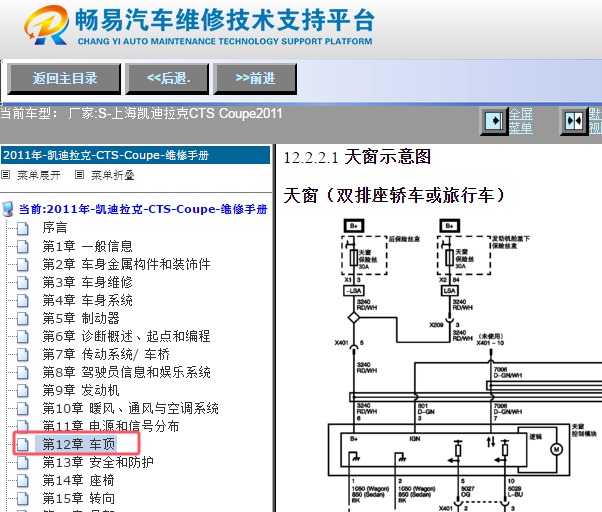This screenshot has height=512, width=602.
Task: Go back with the <<后退 button
Action: 167,79
